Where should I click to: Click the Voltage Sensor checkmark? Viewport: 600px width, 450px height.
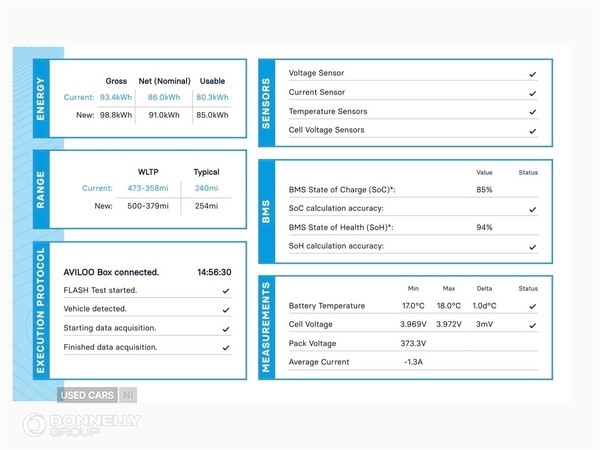point(532,74)
